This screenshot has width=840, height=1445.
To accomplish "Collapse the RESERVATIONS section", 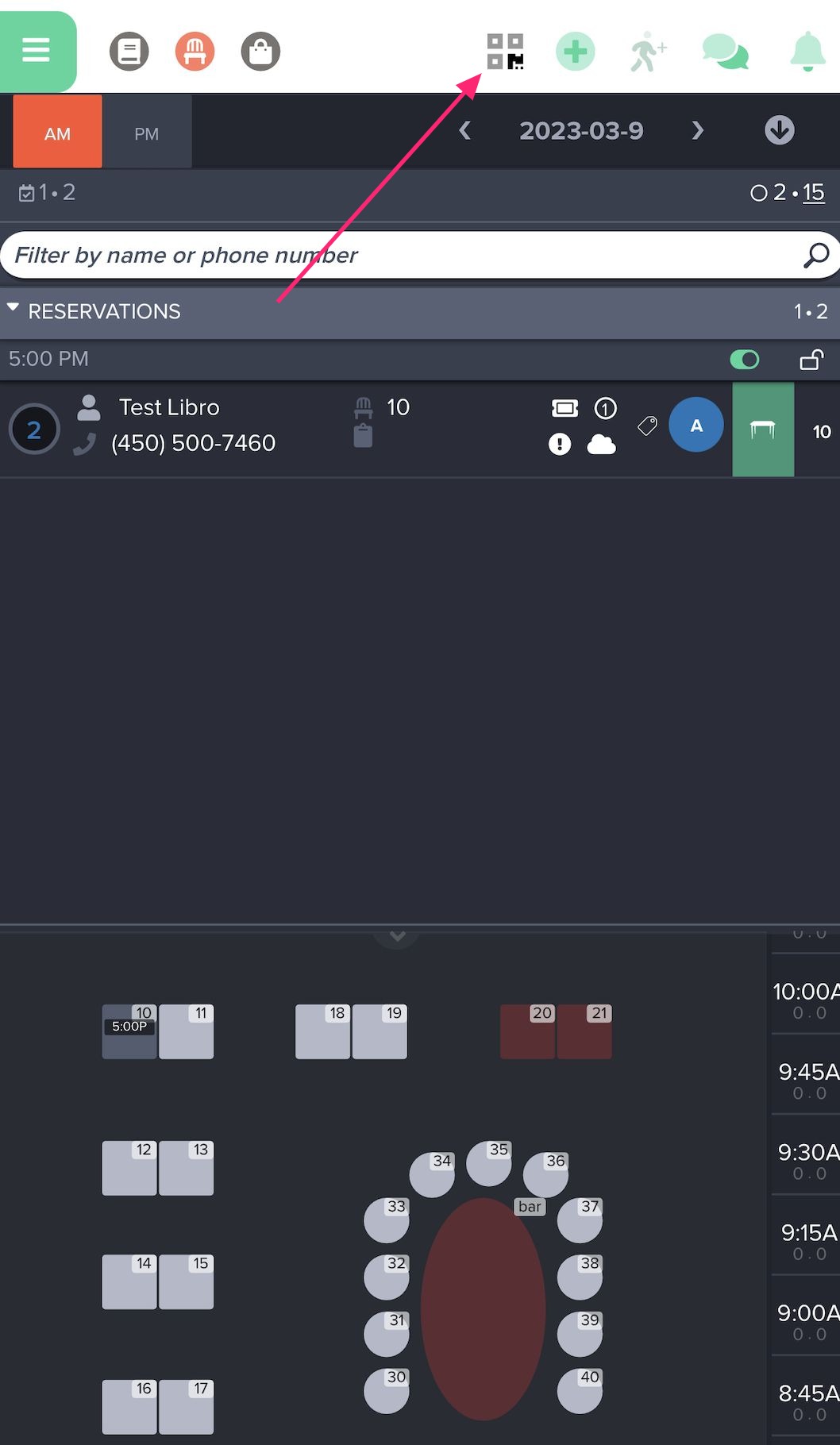I will pos(13,310).
